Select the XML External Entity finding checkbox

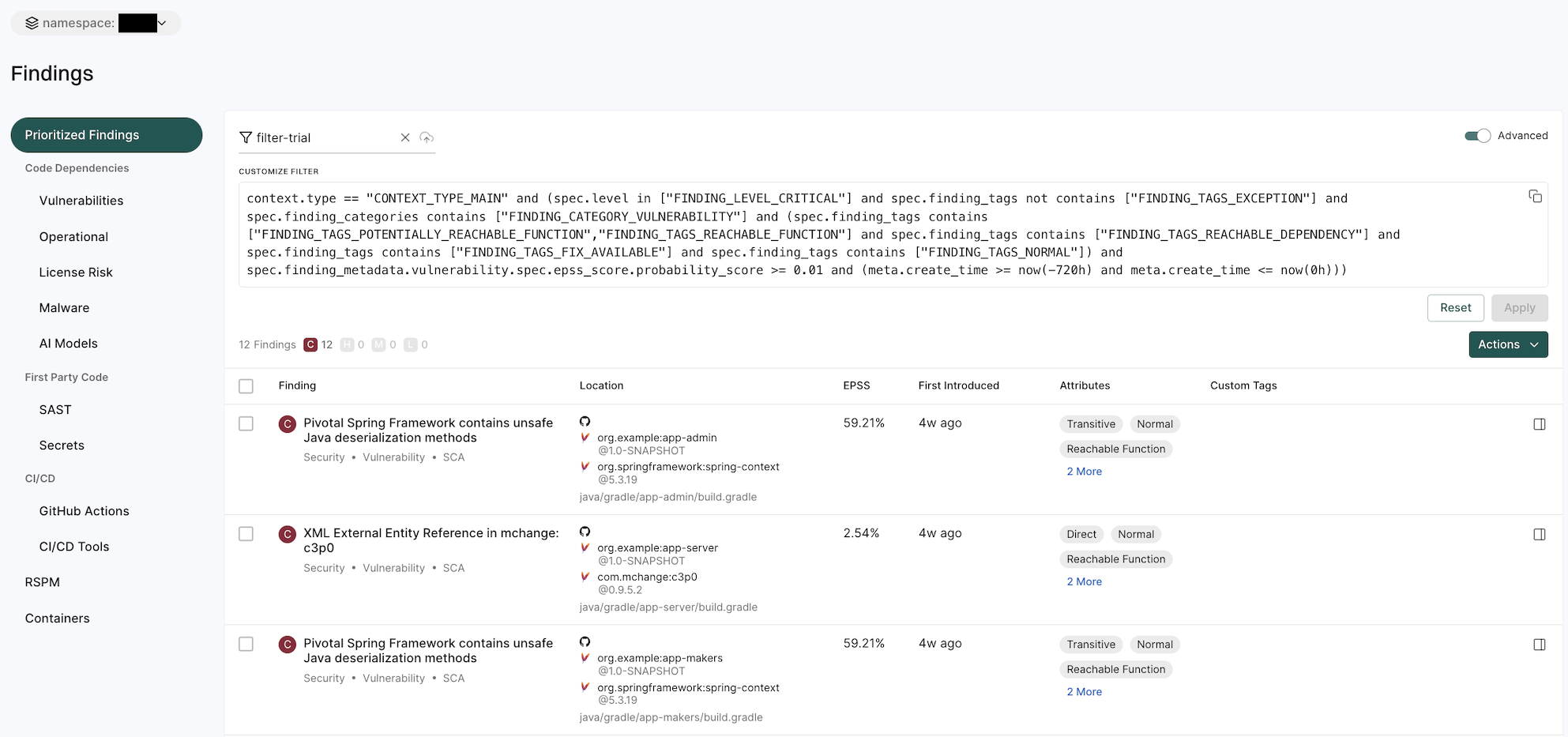[x=246, y=534]
